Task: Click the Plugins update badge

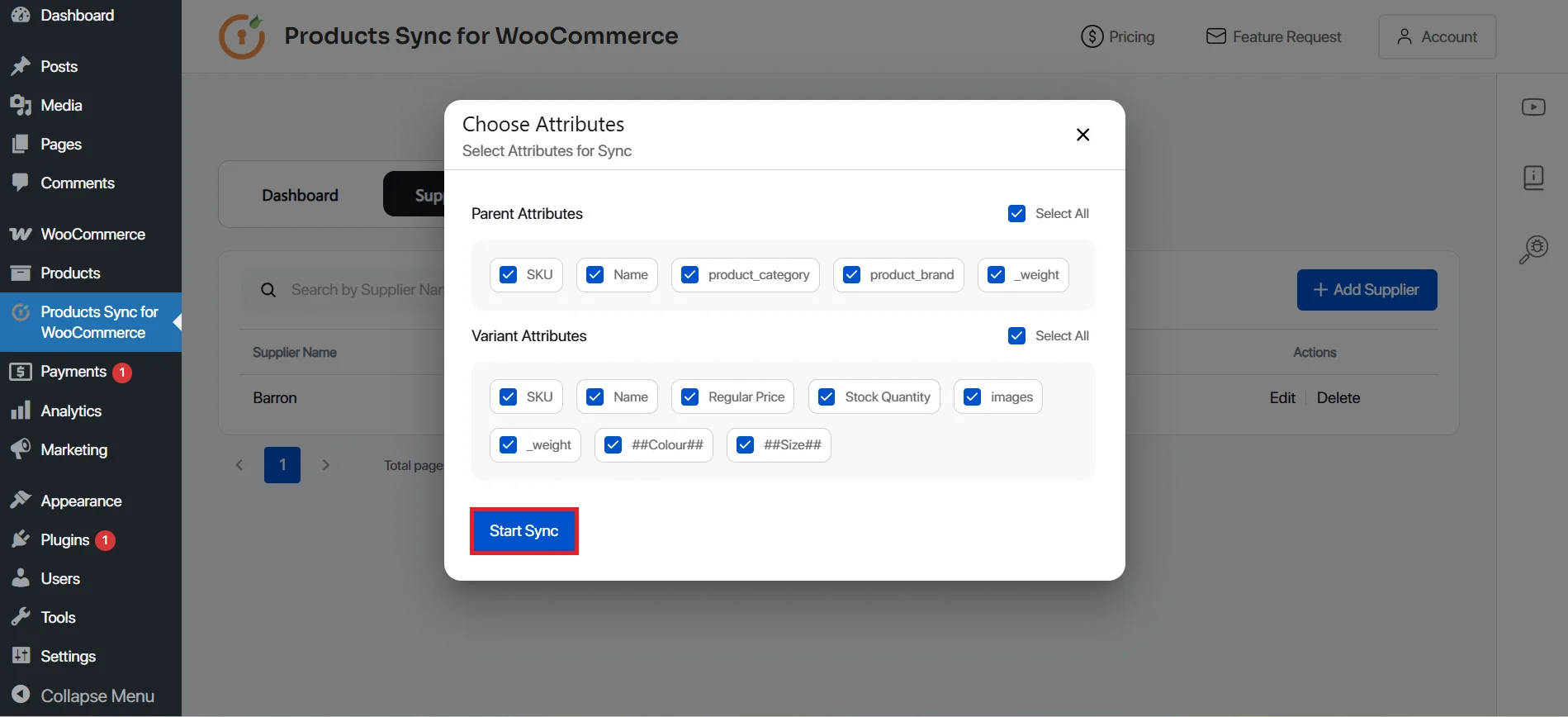Action: (105, 540)
